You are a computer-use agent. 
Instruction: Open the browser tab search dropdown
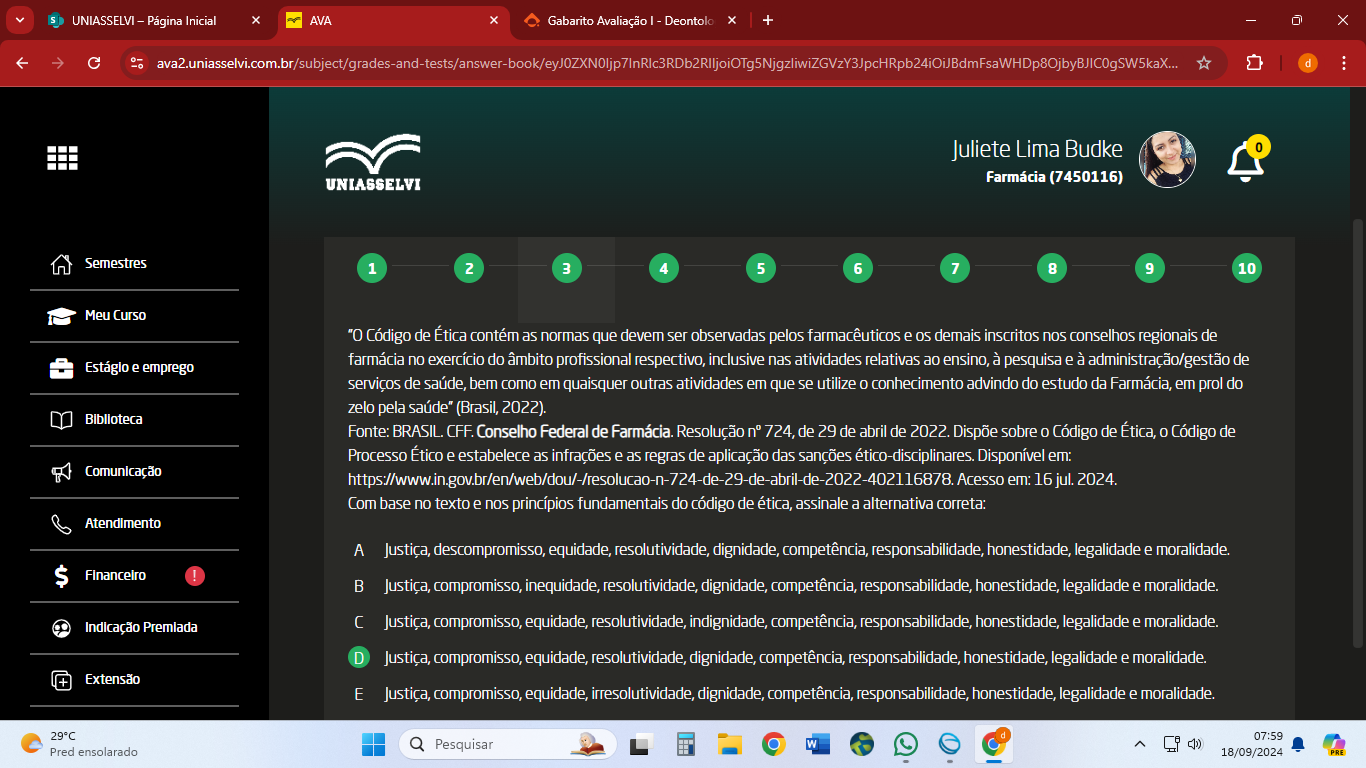pos(19,20)
